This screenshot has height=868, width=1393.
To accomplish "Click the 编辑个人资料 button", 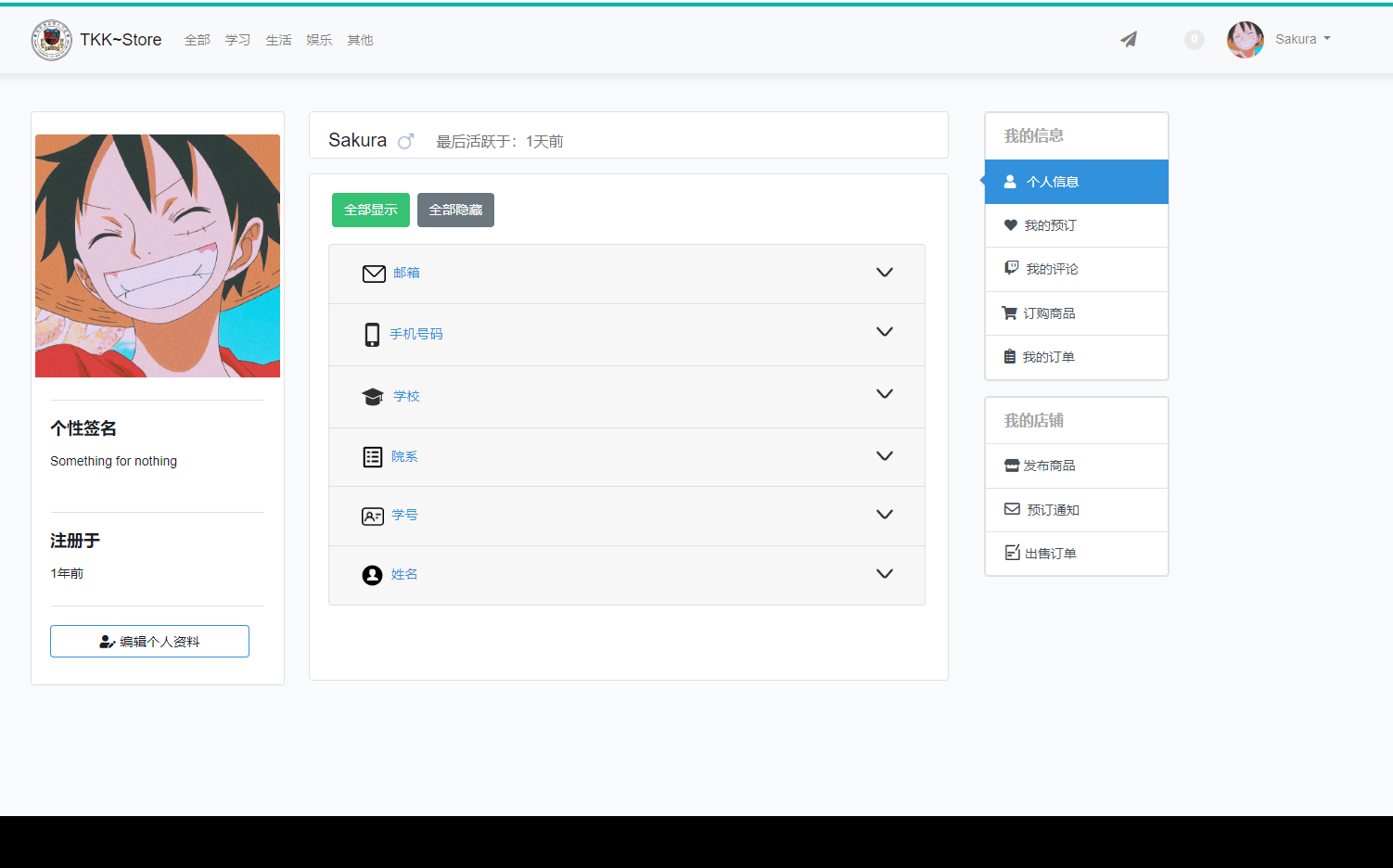I will click(149, 641).
